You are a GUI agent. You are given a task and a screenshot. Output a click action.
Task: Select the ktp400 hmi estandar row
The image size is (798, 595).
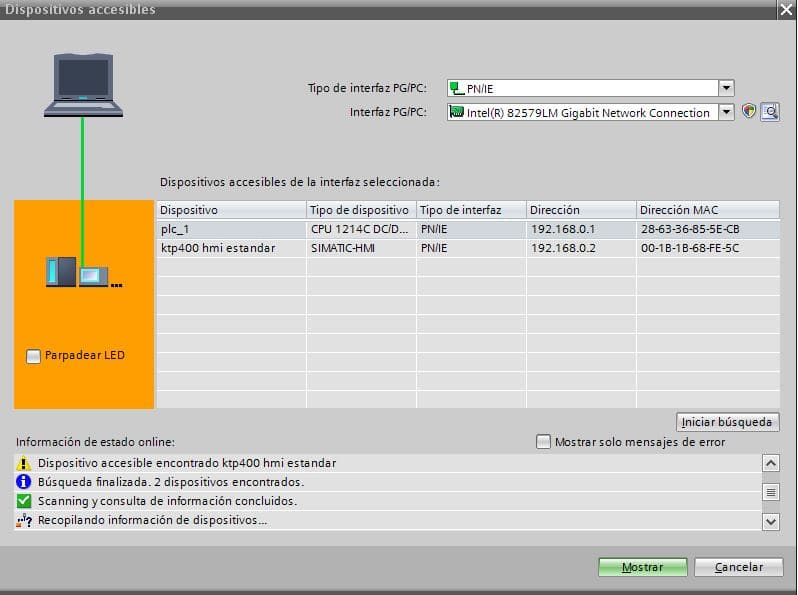231,248
